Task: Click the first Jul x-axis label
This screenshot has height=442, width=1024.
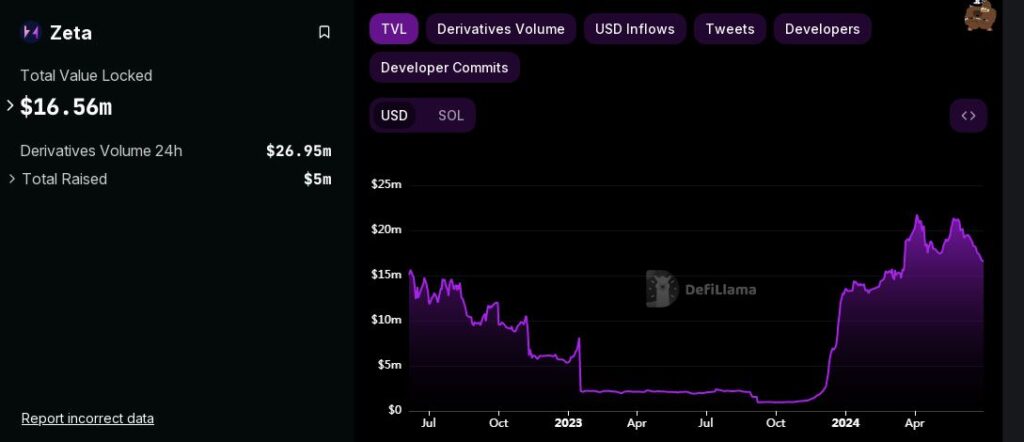Action: click(x=429, y=423)
